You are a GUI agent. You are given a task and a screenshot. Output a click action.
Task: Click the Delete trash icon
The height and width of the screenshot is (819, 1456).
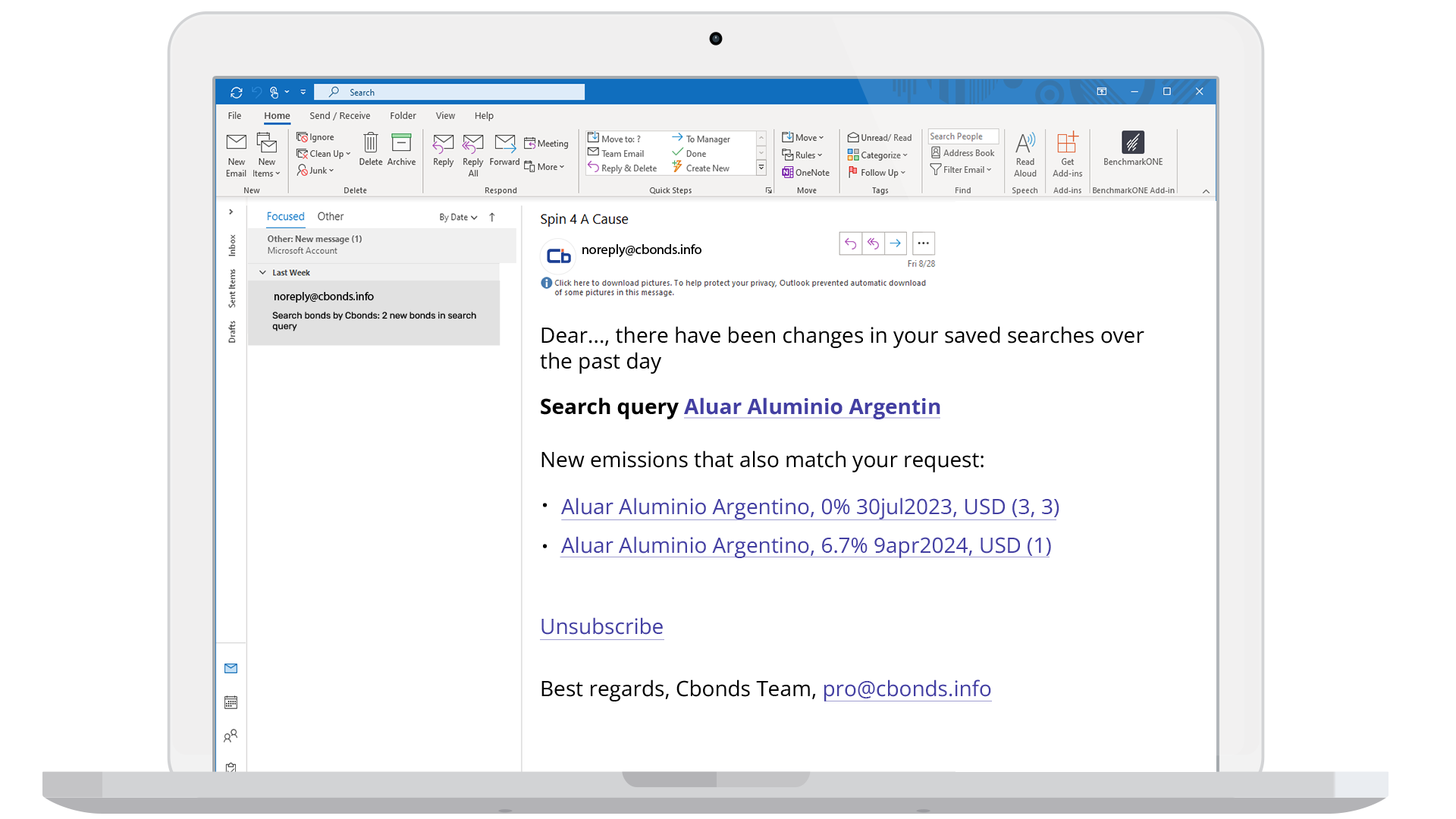pyautogui.click(x=370, y=143)
